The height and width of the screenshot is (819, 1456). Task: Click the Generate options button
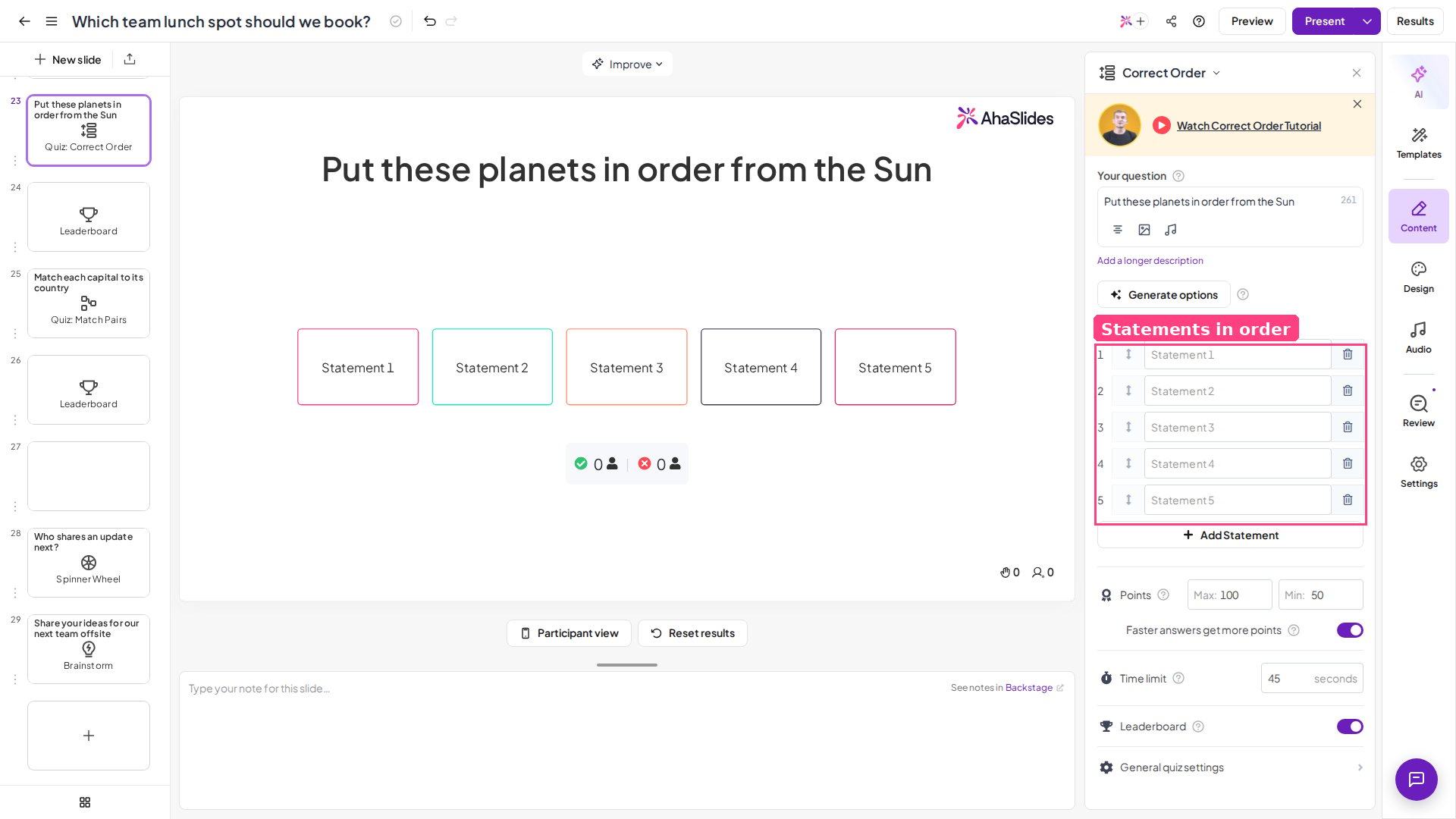[x=1163, y=295]
